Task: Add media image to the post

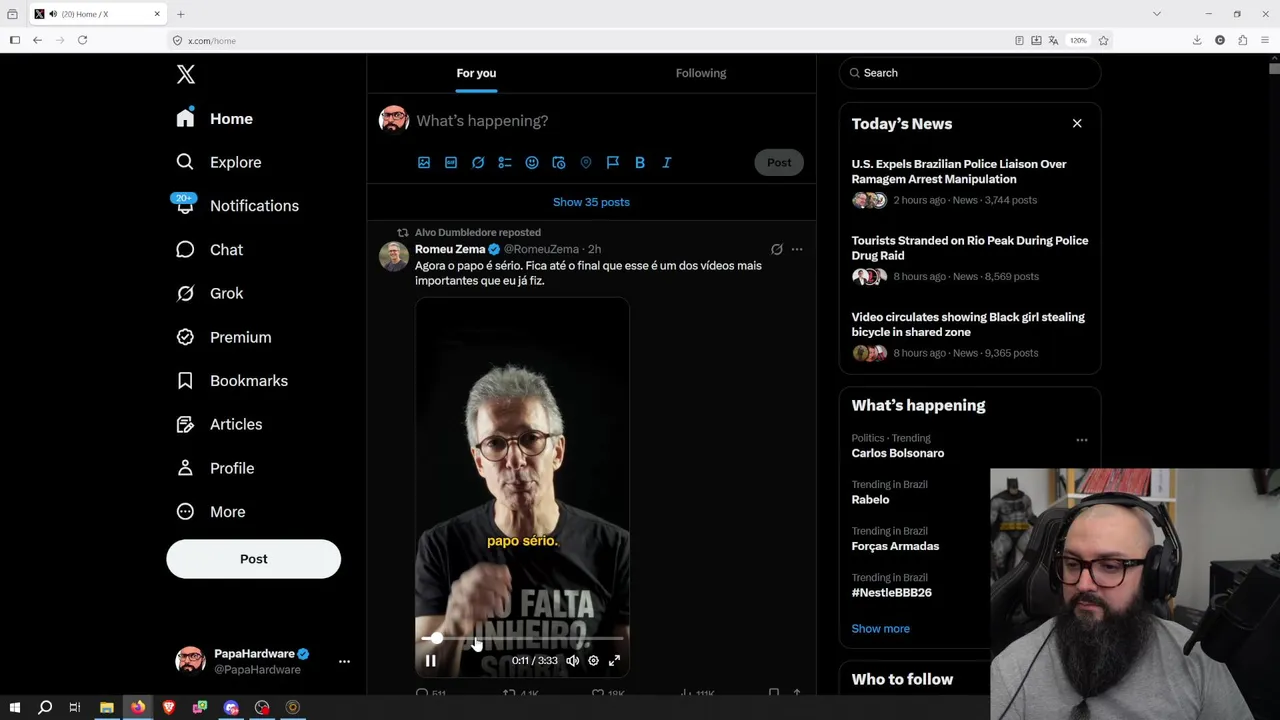Action: [x=424, y=163]
